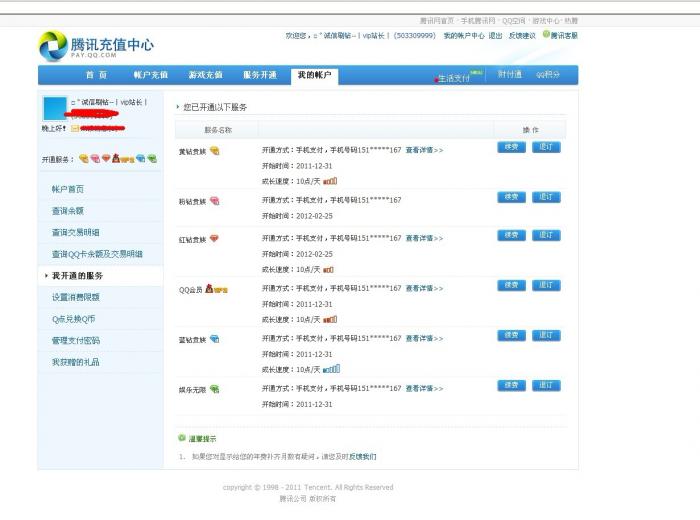Click yellow diamond icon in sidebar 开通服务 row
The height and width of the screenshot is (520, 700).
[x=83, y=158]
